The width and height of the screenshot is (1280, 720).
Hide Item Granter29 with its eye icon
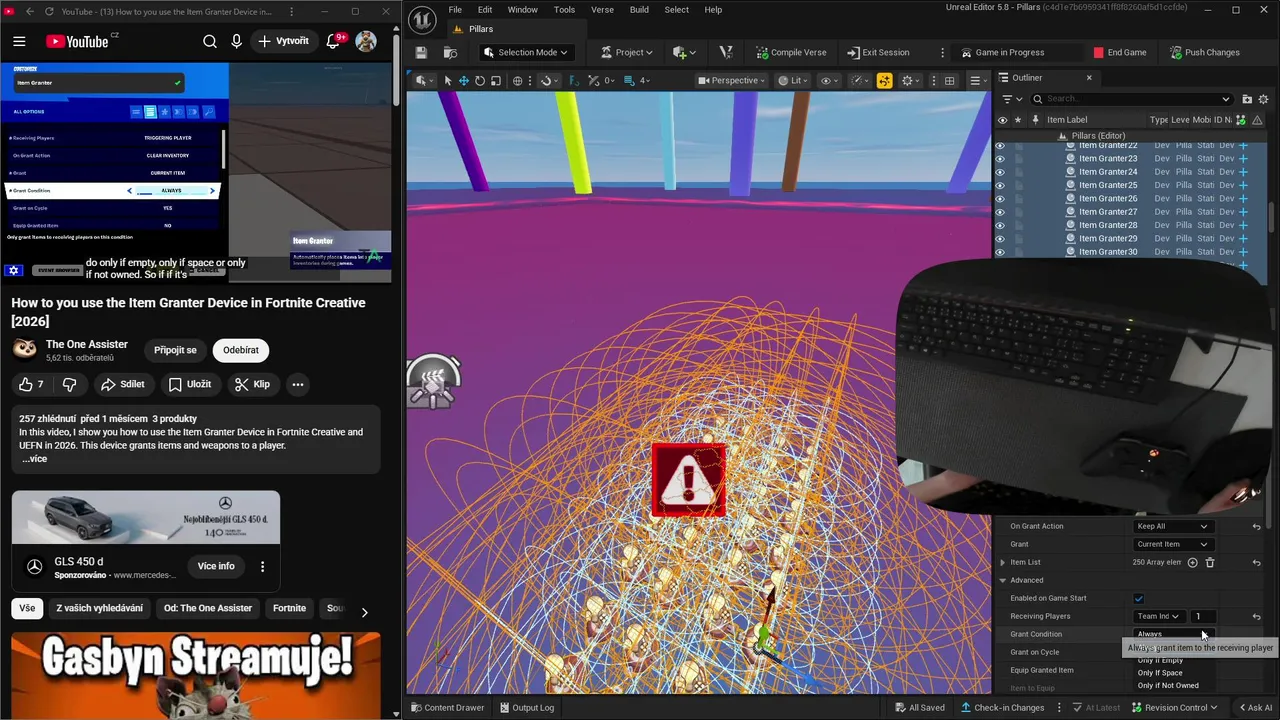1000,238
